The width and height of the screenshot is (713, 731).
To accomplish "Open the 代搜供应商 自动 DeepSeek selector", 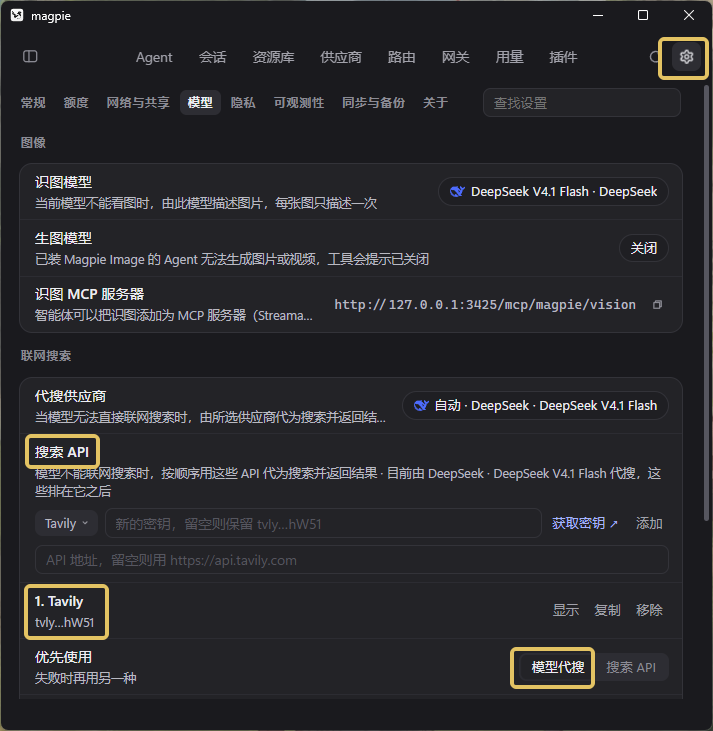I will (535, 406).
